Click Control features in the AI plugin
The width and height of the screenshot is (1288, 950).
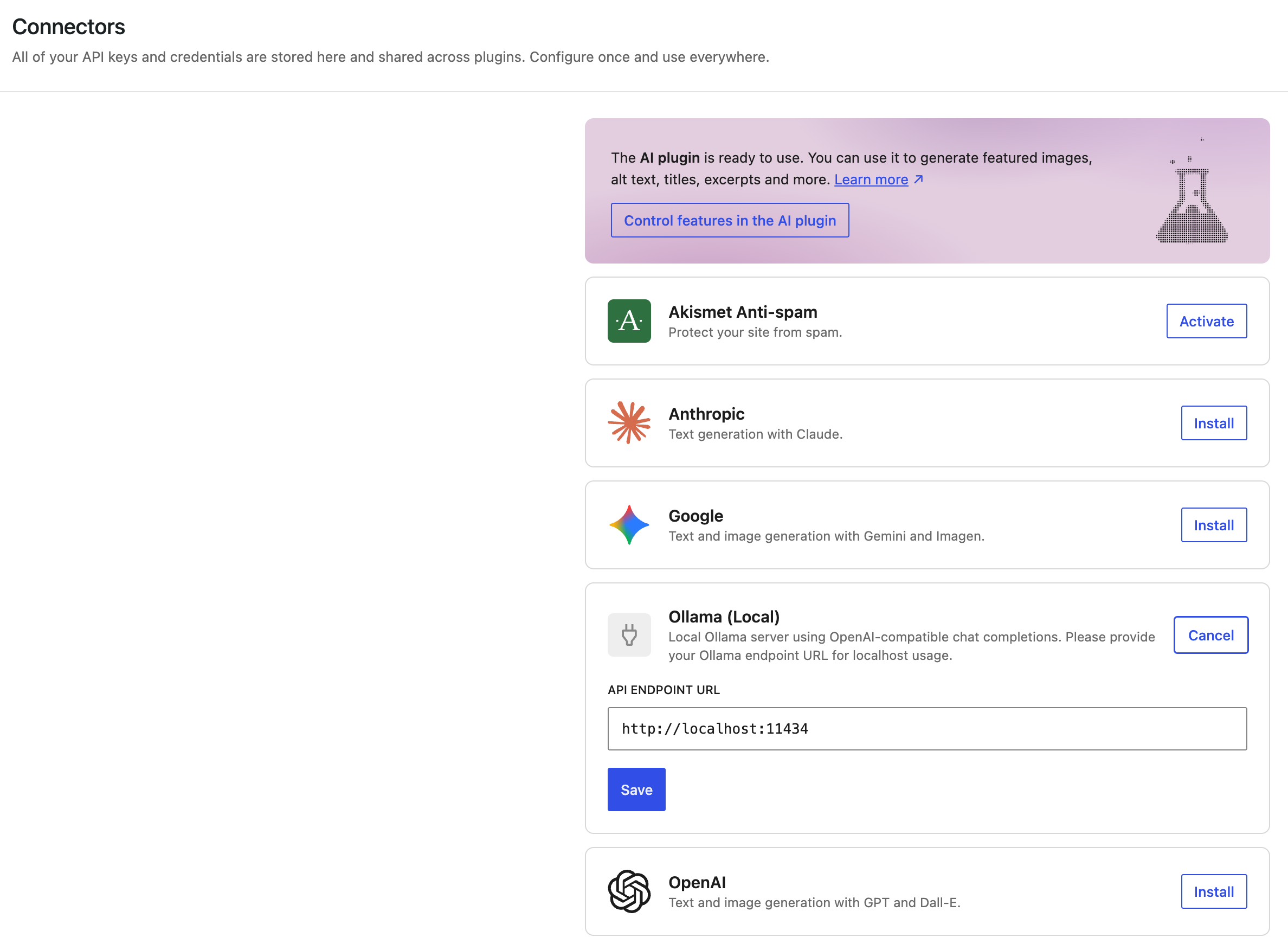pyautogui.click(x=729, y=220)
